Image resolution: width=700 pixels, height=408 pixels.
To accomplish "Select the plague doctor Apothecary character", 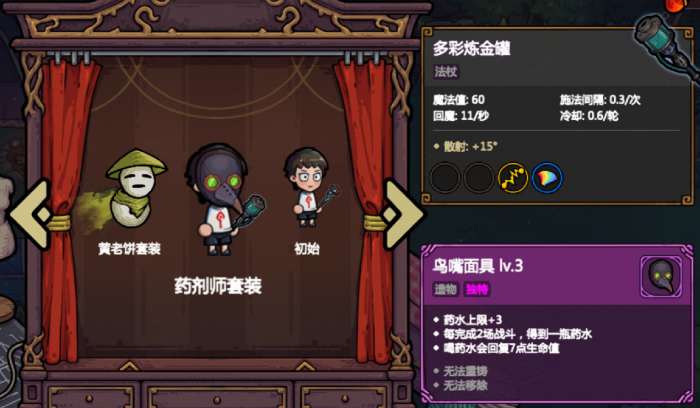I will [222, 200].
